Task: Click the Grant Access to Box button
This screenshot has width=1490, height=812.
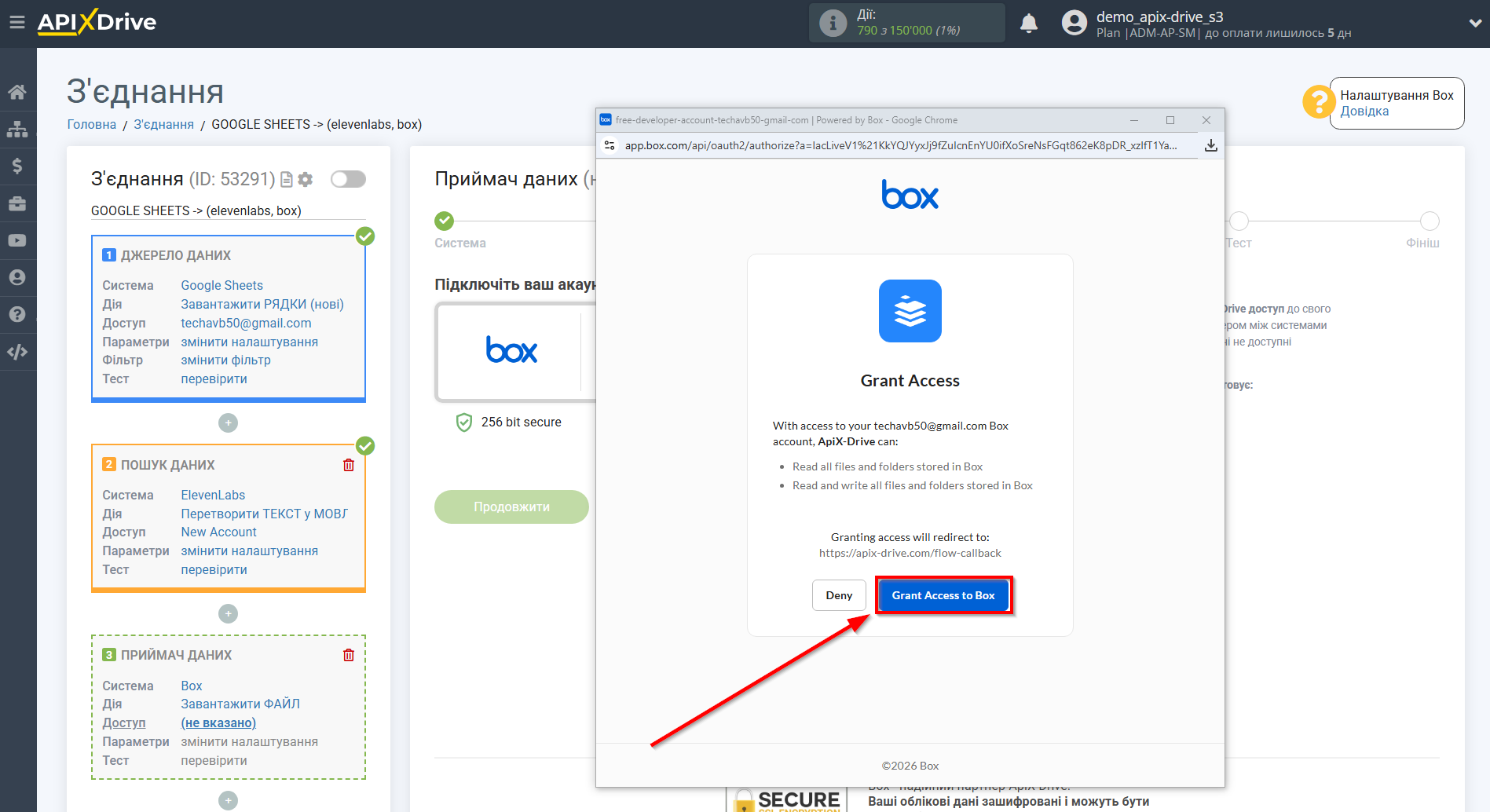Action: (943, 595)
